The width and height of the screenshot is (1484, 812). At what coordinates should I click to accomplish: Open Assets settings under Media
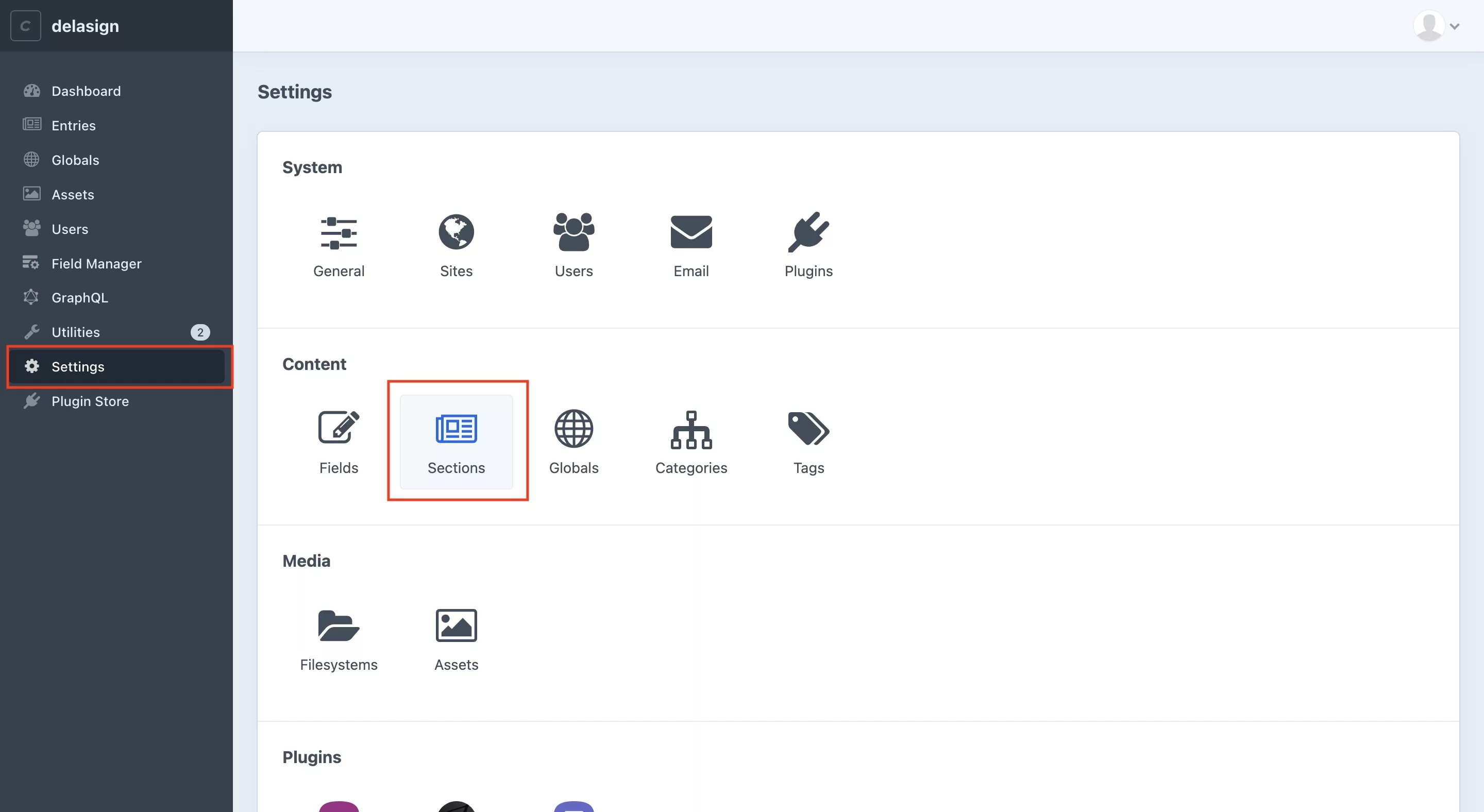[456, 639]
